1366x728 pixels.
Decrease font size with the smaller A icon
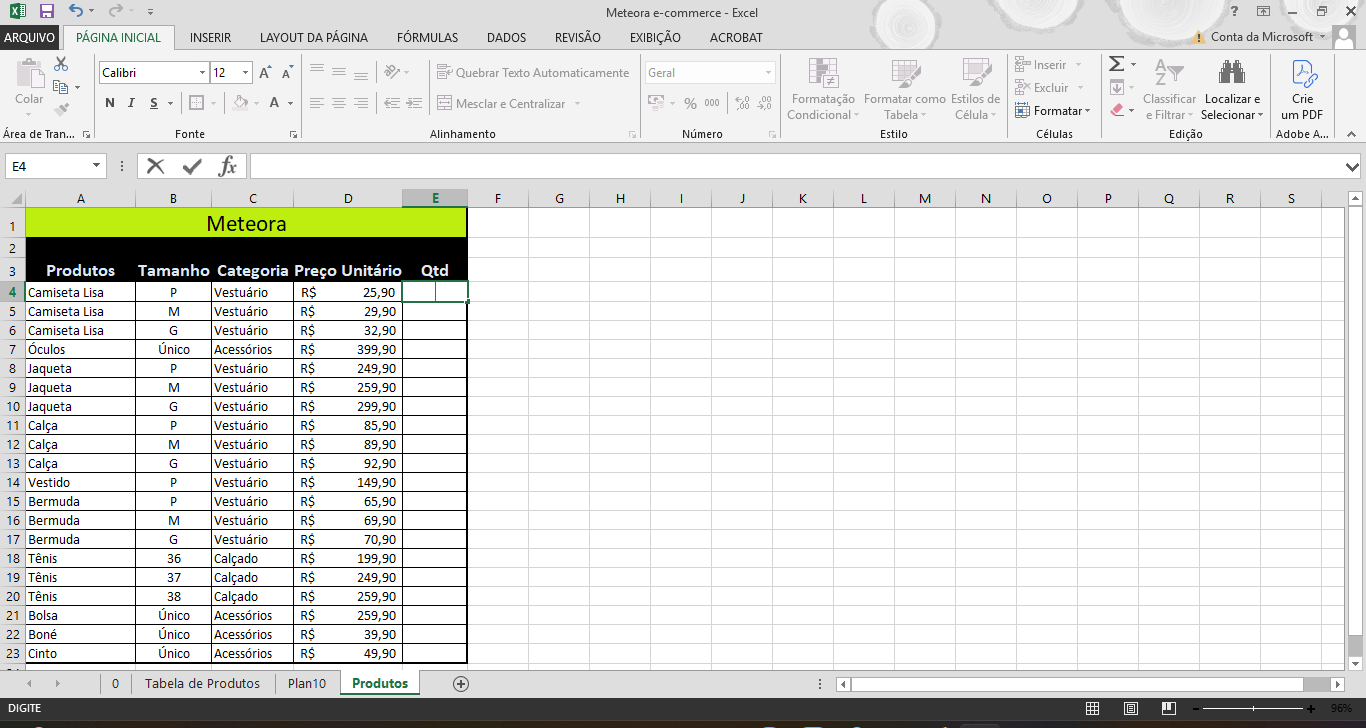click(x=287, y=73)
